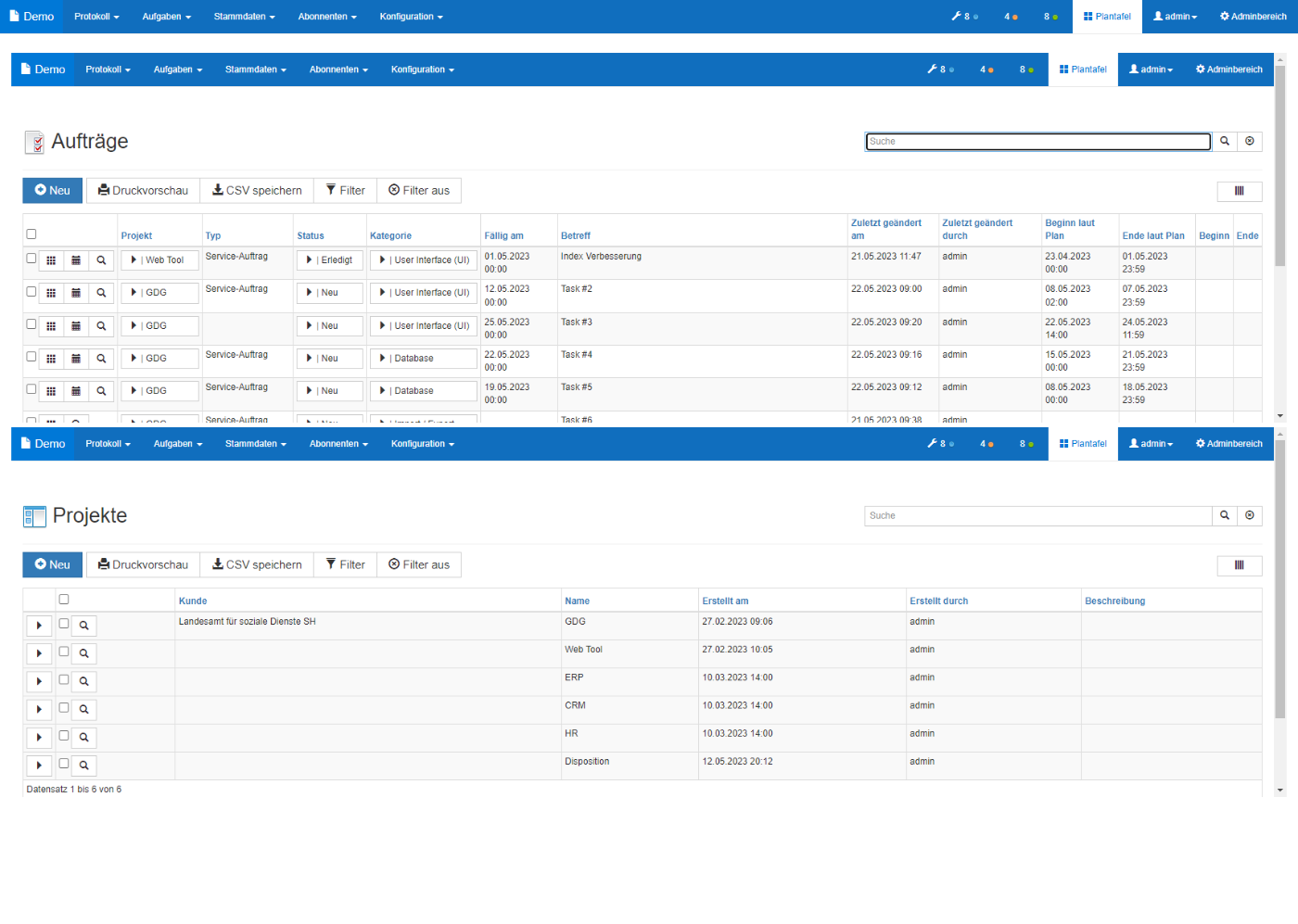Viewport: 1298px width, 924px height.
Task: Click the magnifier button beside the Projekte search field
Action: (1225, 515)
